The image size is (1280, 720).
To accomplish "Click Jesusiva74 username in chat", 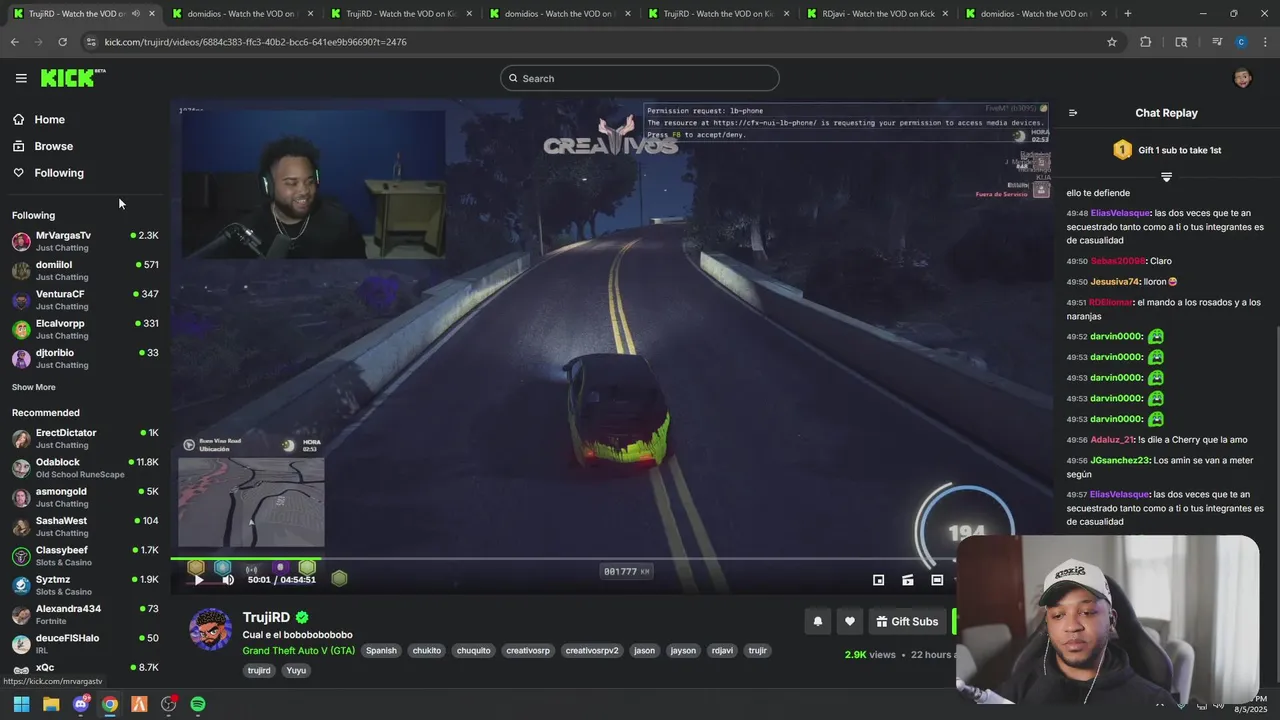I will coord(1115,282).
